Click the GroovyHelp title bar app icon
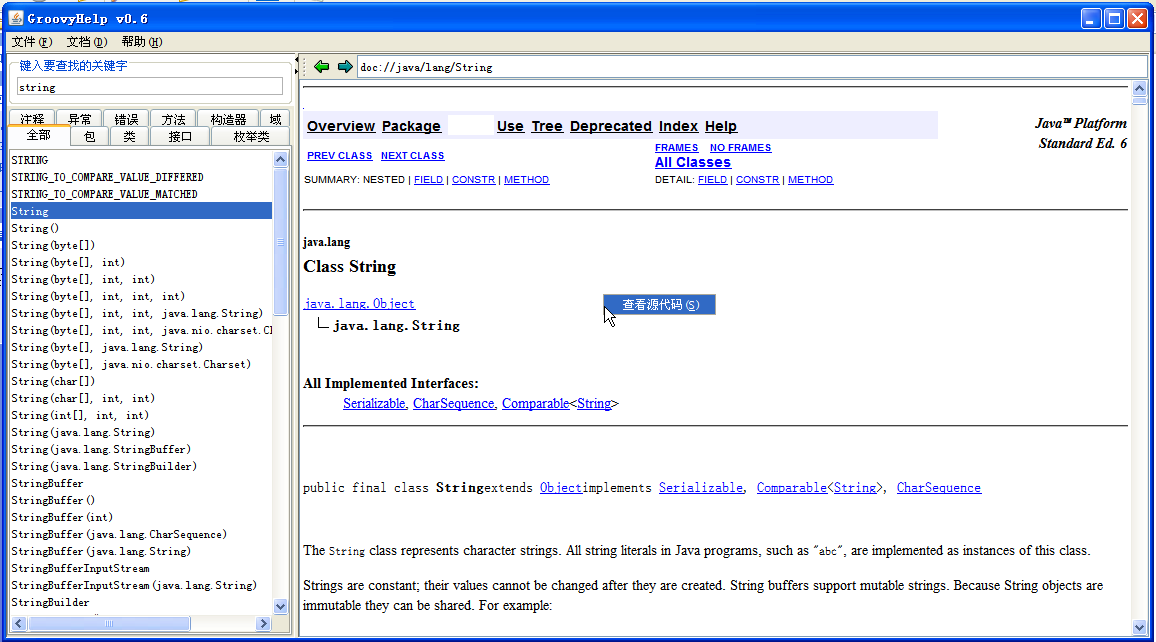 pos(16,18)
